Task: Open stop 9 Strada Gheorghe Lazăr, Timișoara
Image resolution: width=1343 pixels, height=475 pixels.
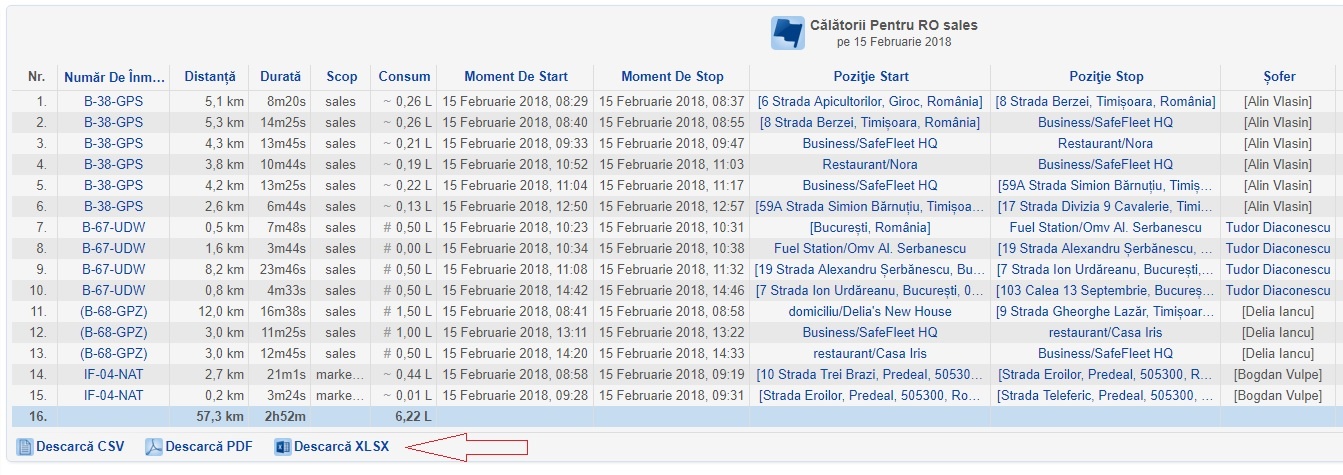Action: tap(1106, 312)
